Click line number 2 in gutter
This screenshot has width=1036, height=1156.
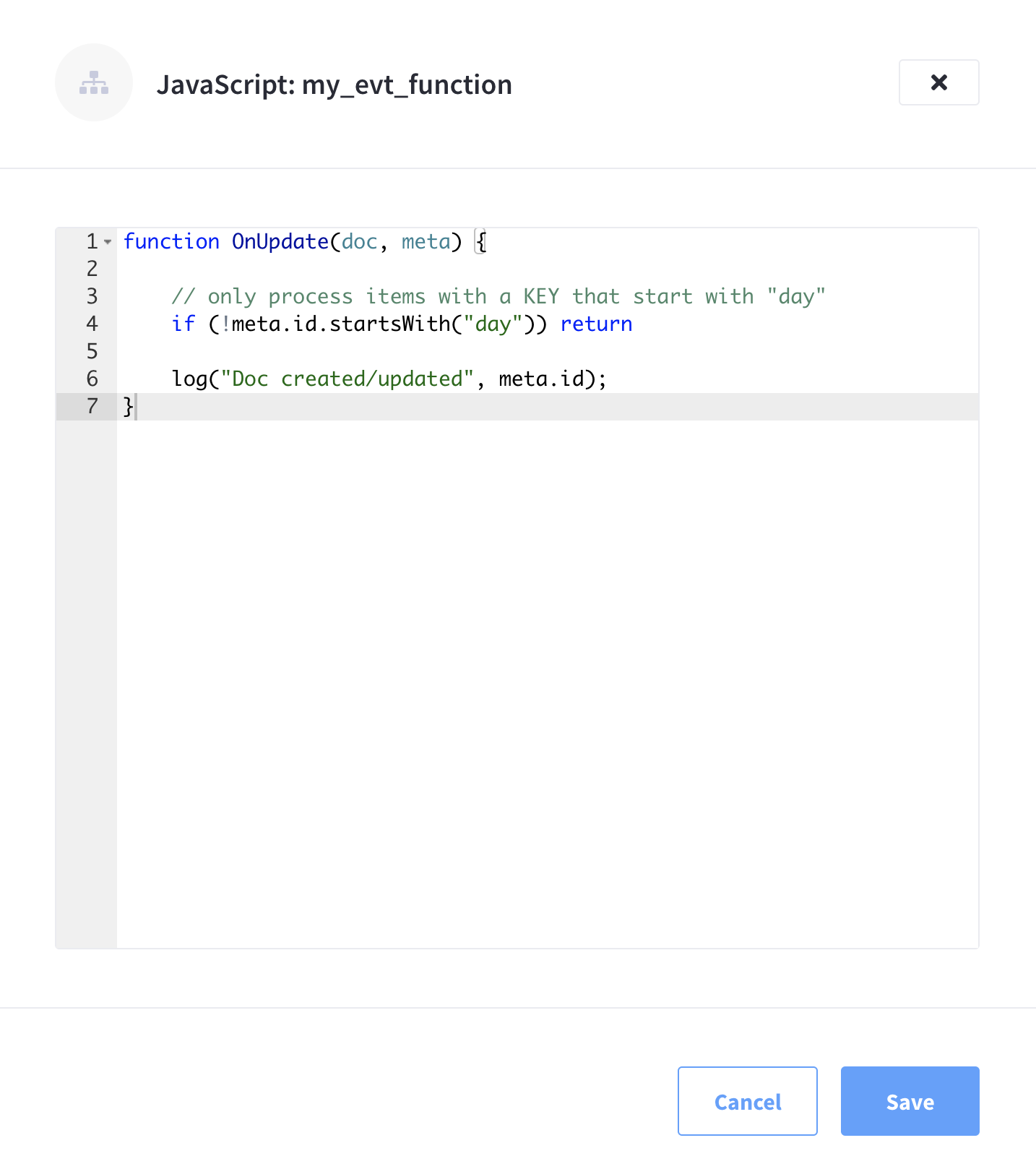pyautogui.click(x=92, y=269)
